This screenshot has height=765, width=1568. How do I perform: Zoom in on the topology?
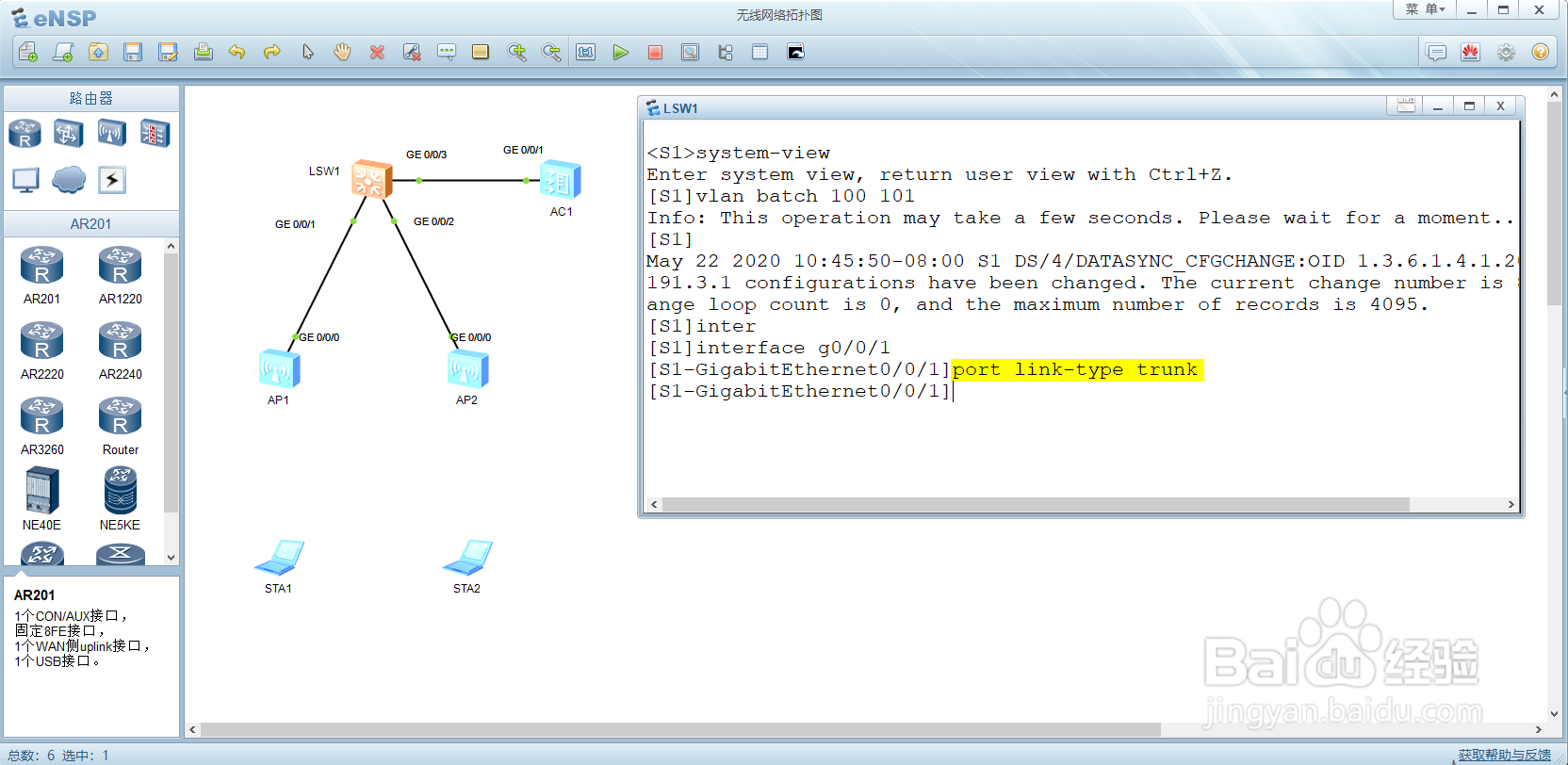point(516,52)
